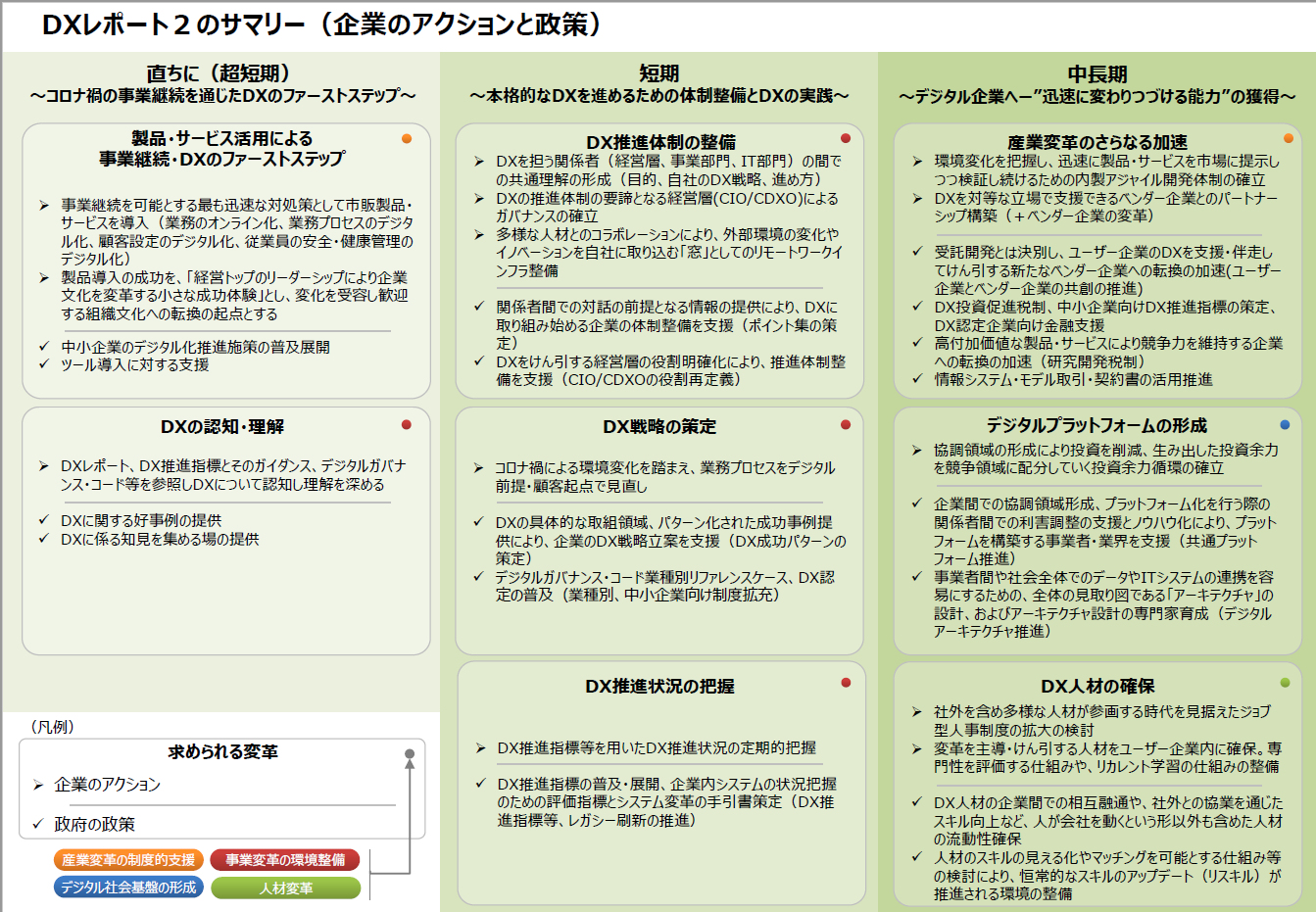Image resolution: width=1316 pixels, height=912 pixels.
Task: Click the red dot on DX推進体制の整備 card
Action: [x=846, y=139]
